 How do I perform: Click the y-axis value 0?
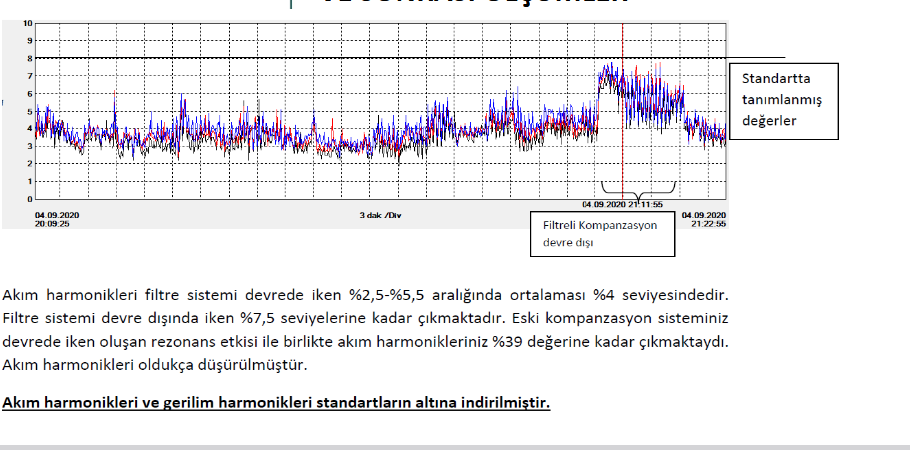click(x=30, y=199)
